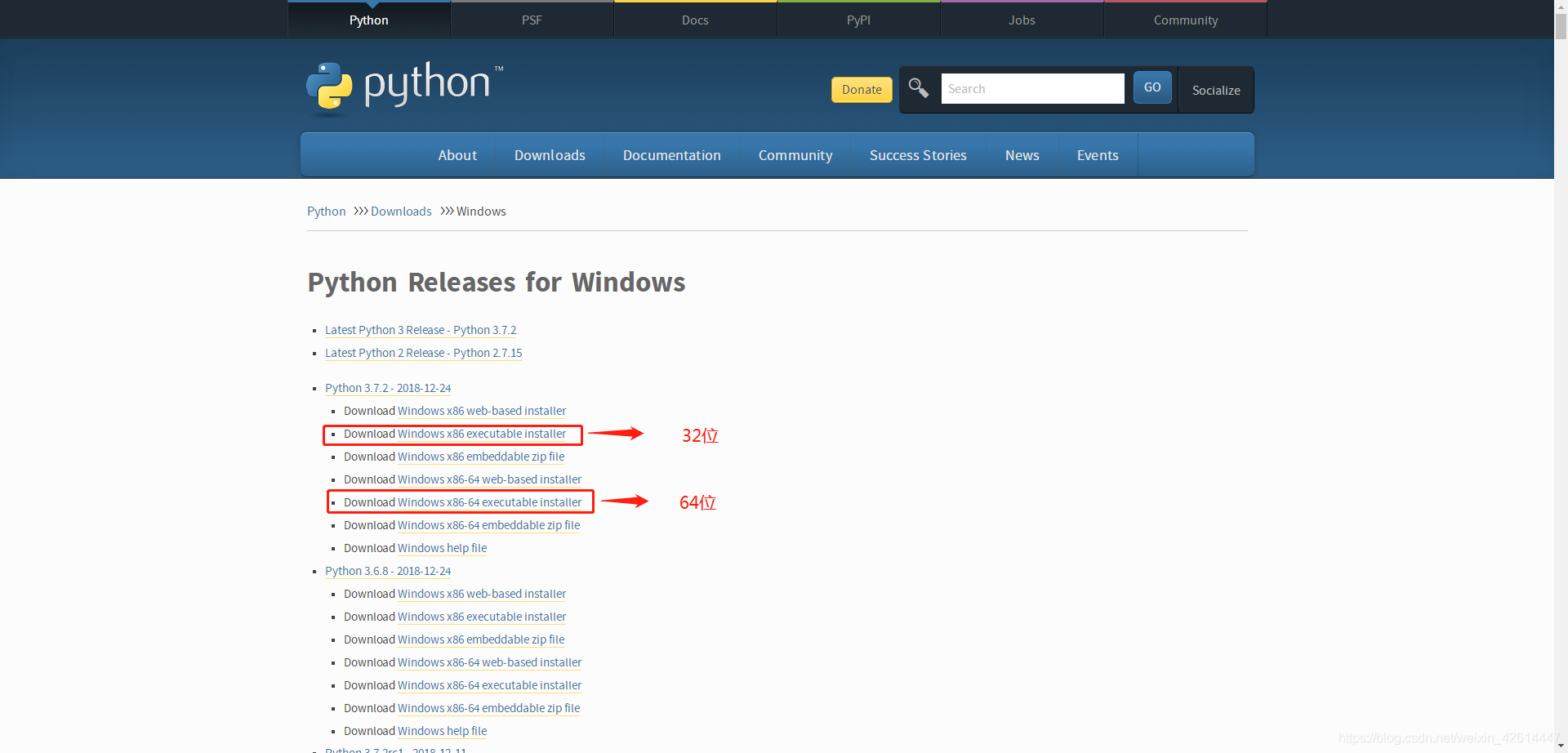Open the Community item in the blue nav bar
The height and width of the screenshot is (753, 1568).
pos(795,155)
